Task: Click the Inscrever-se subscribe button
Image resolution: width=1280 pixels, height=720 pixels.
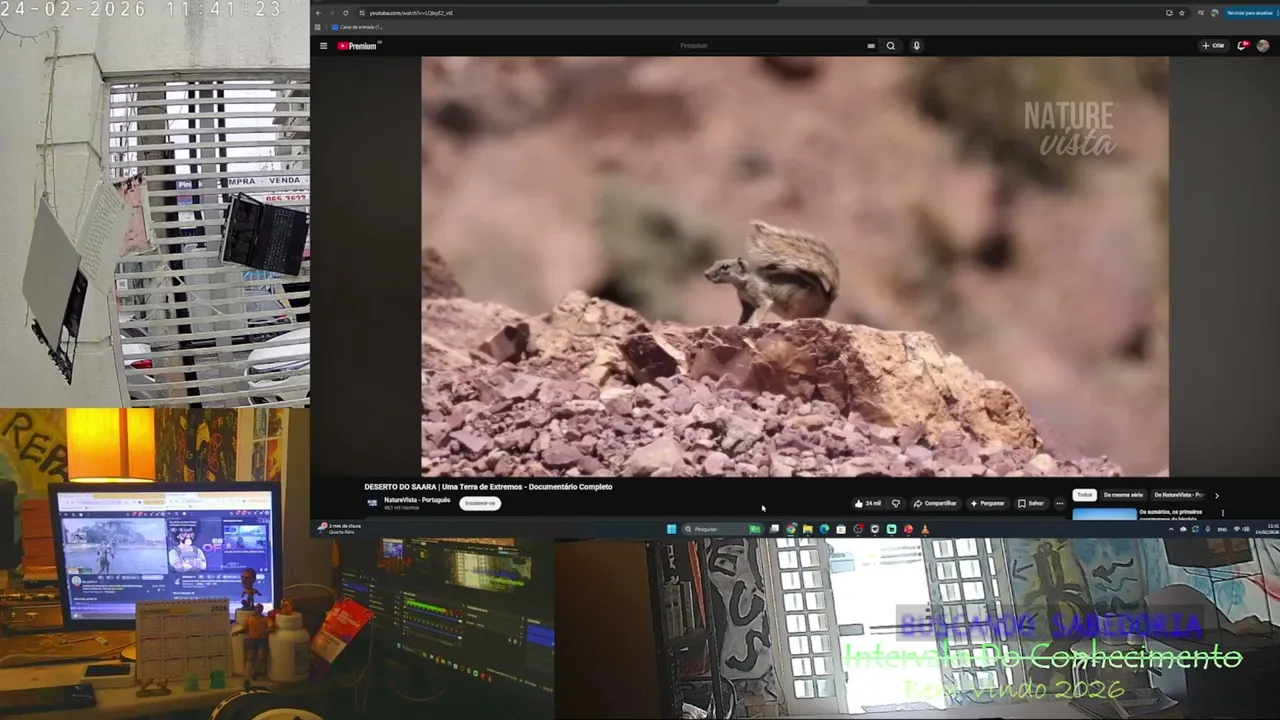Action: pos(480,503)
